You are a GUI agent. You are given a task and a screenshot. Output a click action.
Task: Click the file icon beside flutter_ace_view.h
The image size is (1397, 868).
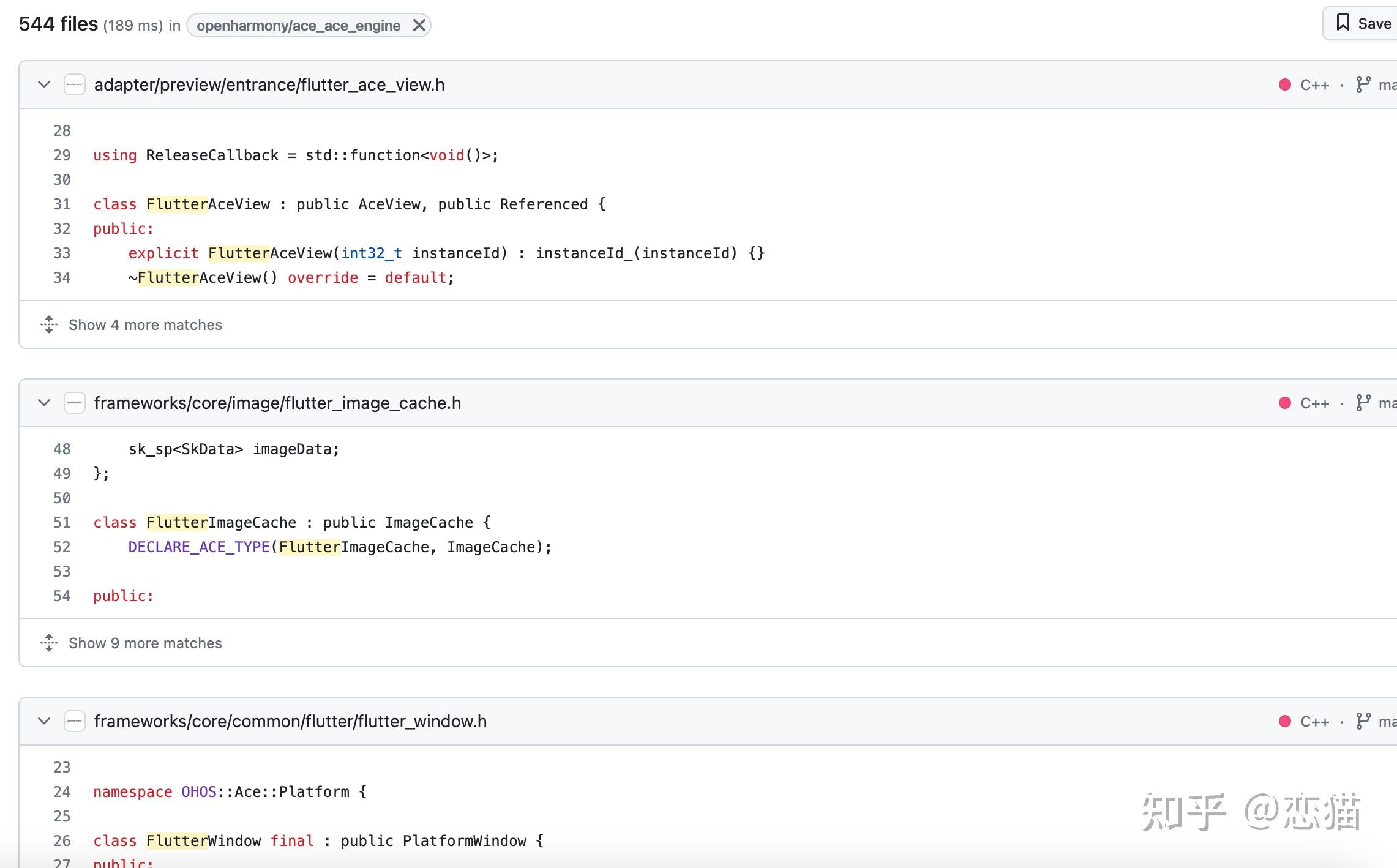pos(75,84)
